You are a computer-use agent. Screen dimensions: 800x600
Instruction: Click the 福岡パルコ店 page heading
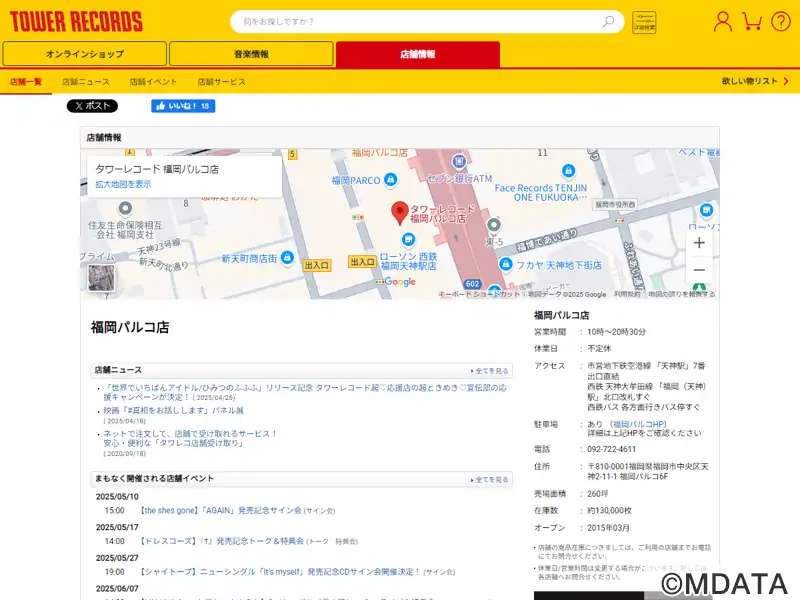(x=130, y=327)
